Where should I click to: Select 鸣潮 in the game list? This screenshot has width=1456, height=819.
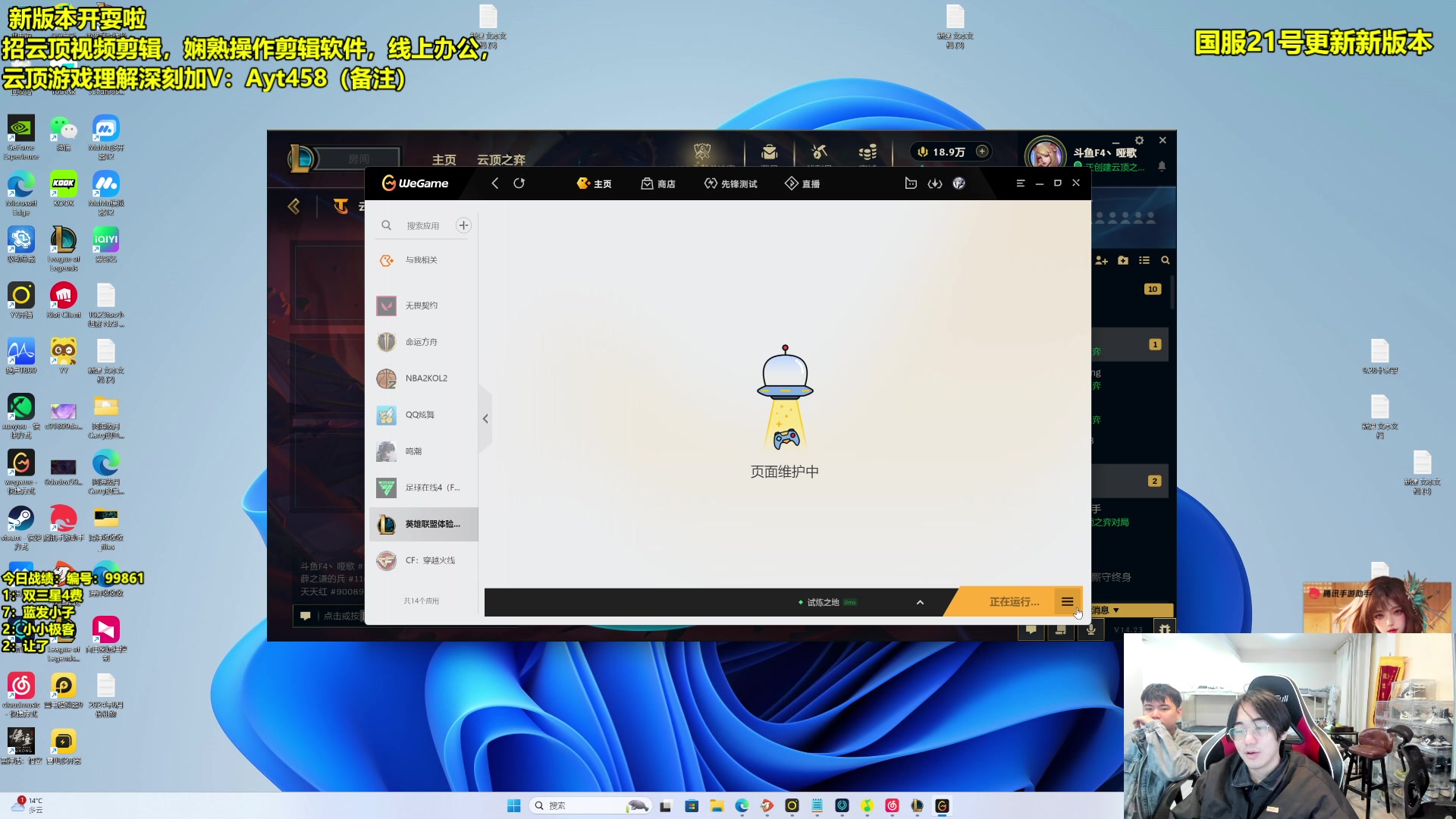click(x=423, y=451)
